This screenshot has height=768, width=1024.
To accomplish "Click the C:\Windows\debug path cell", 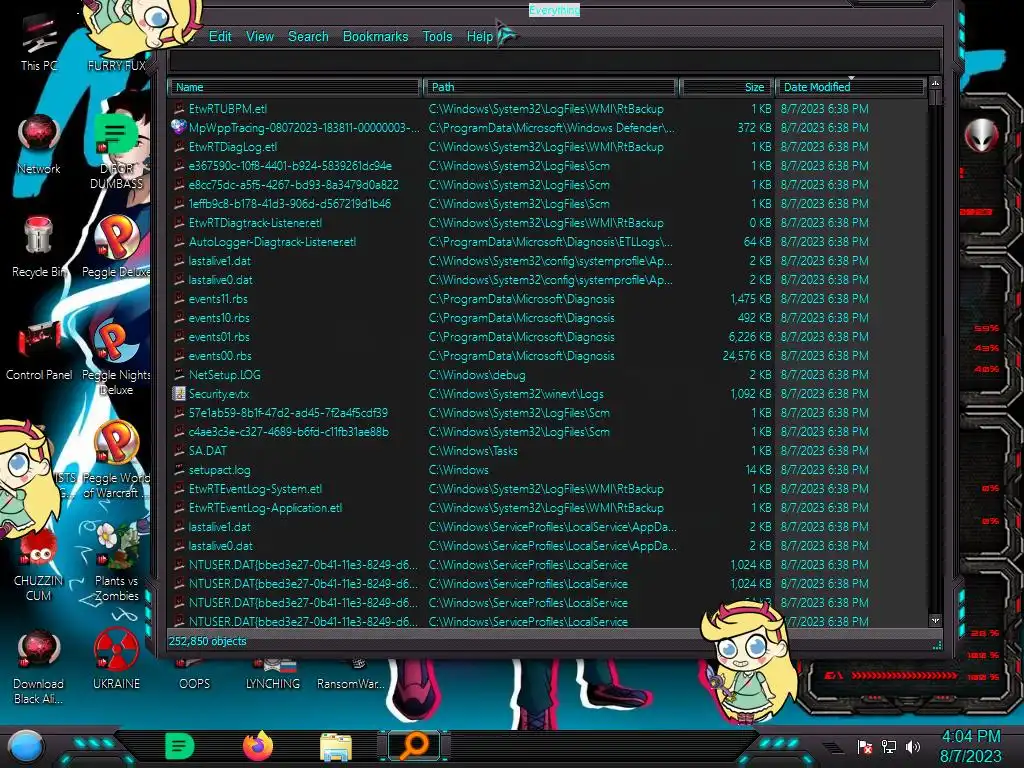I will pos(477,375).
